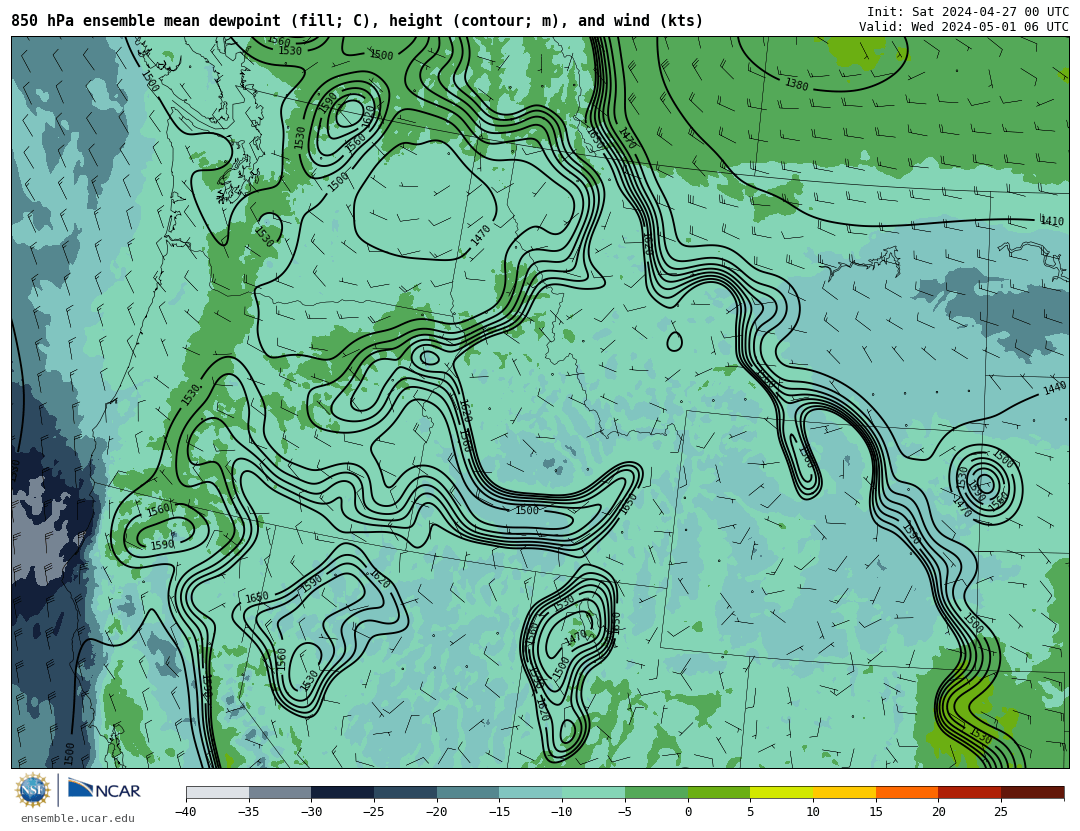Click the -40 colorbar tick label
This screenshot has width=1080, height=831.
(185, 812)
